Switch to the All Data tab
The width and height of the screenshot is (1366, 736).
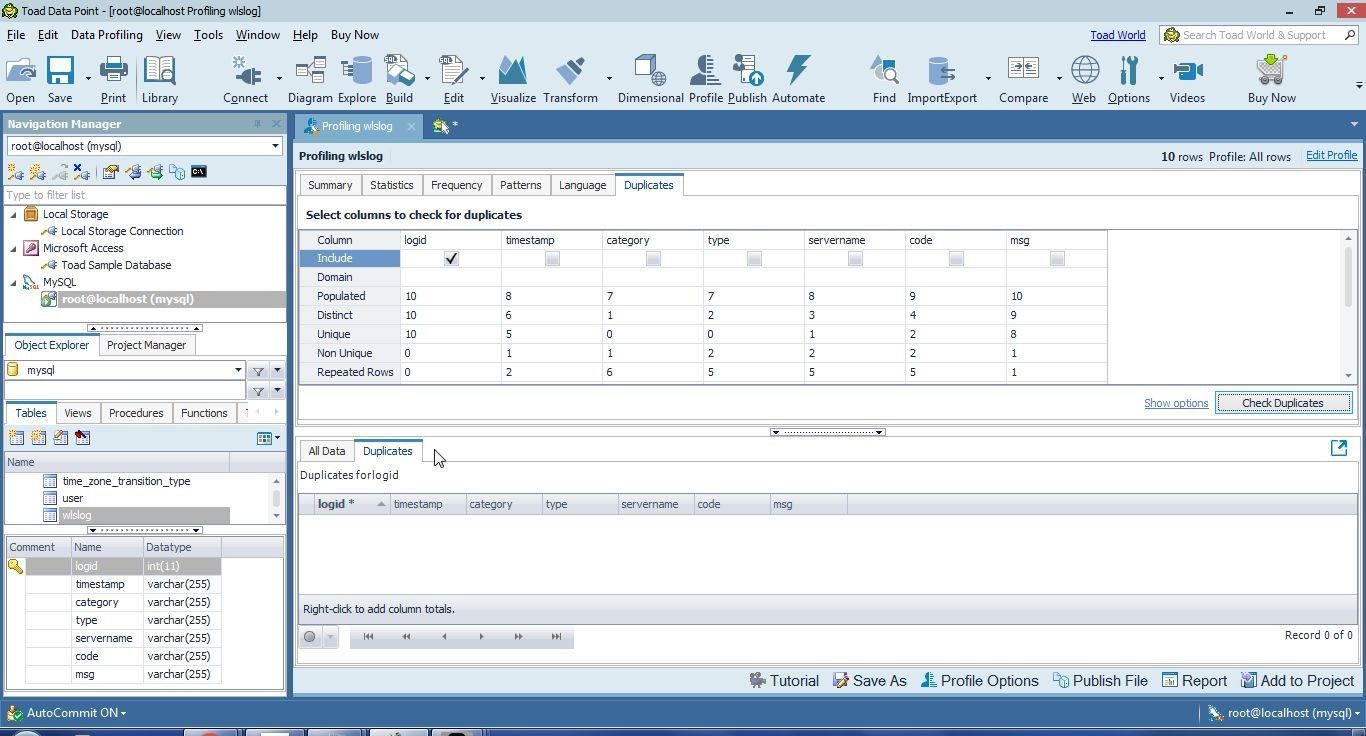coord(327,451)
